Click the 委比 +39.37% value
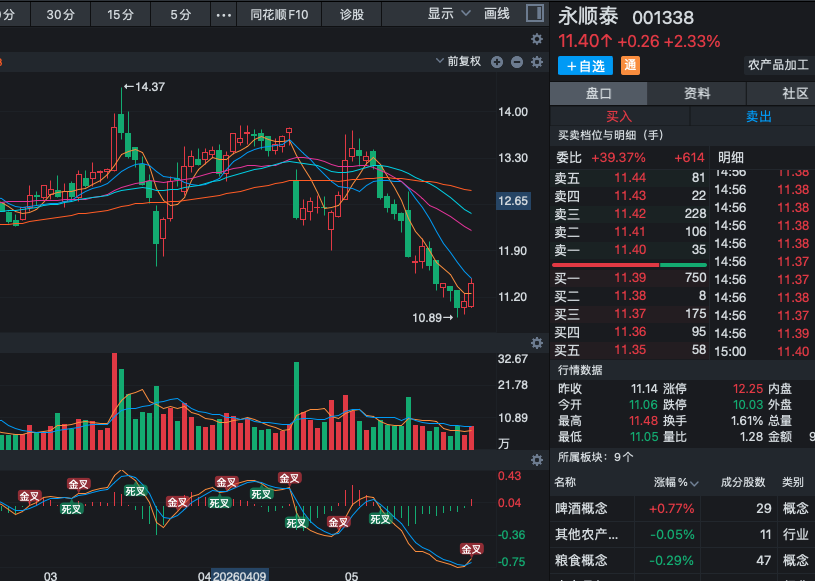Image resolution: width=815 pixels, height=581 pixels. tap(618, 157)
